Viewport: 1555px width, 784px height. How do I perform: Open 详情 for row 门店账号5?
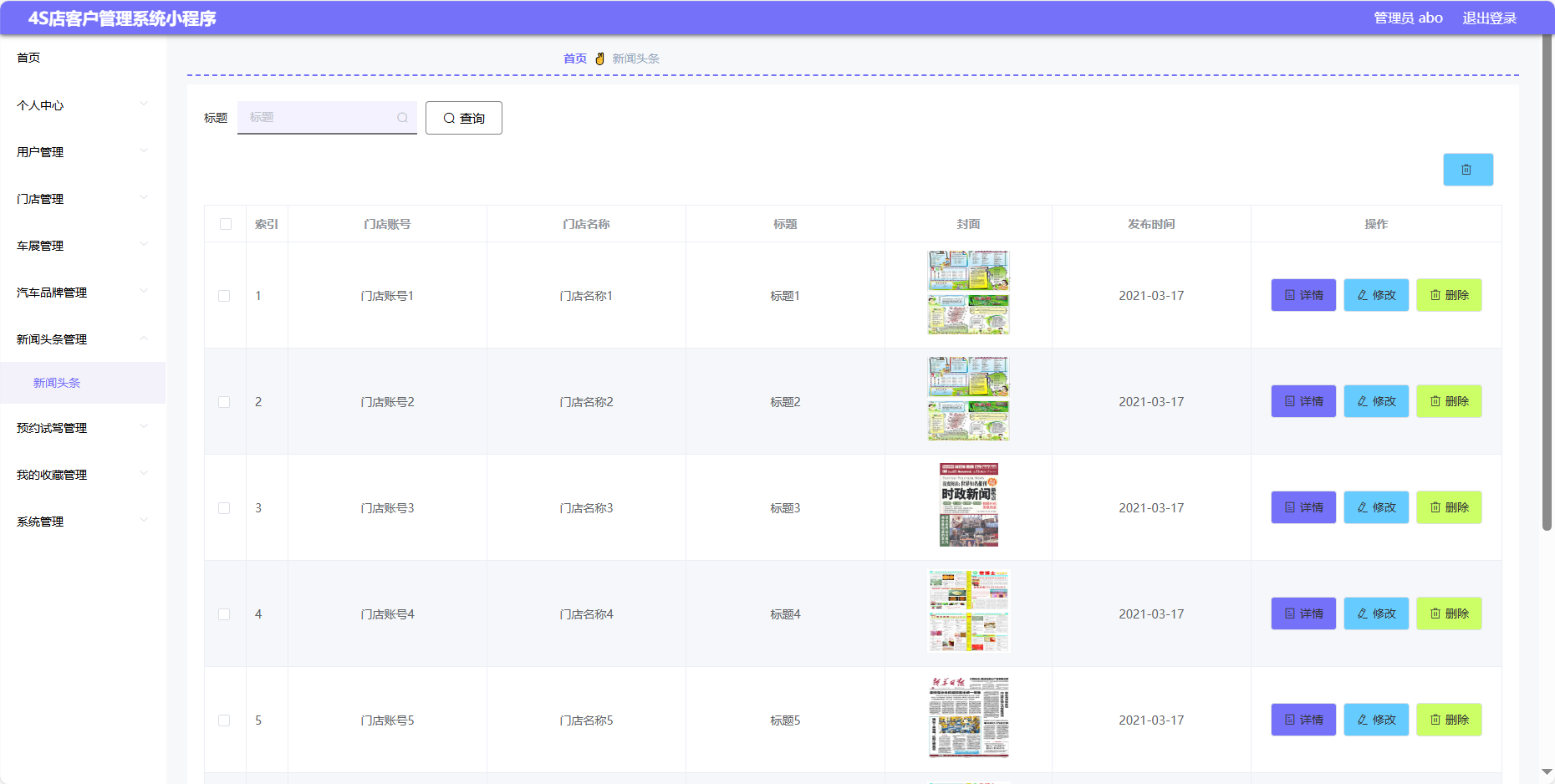coord(1303,720)
